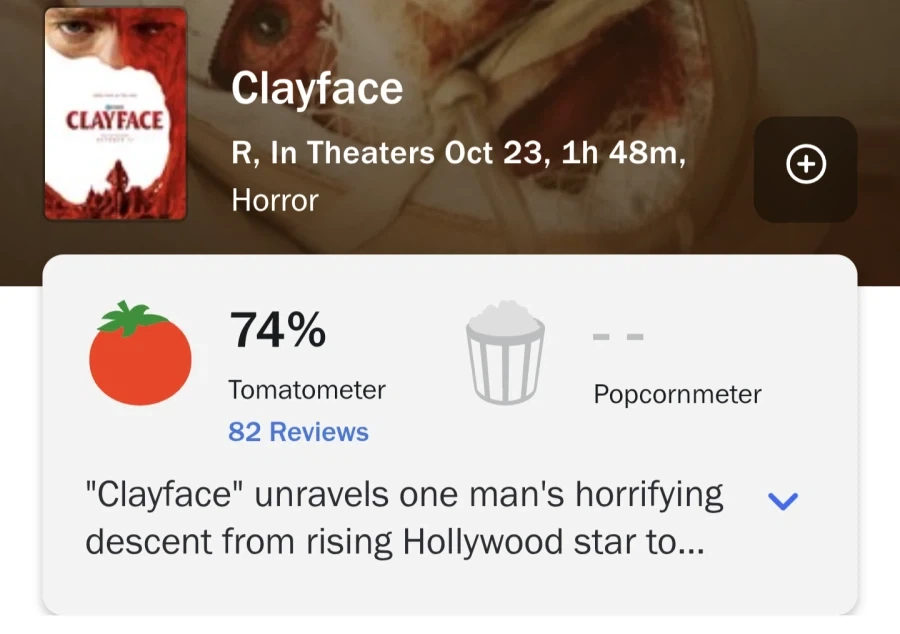Select the Tomatometer label

[x=307, y=390]
